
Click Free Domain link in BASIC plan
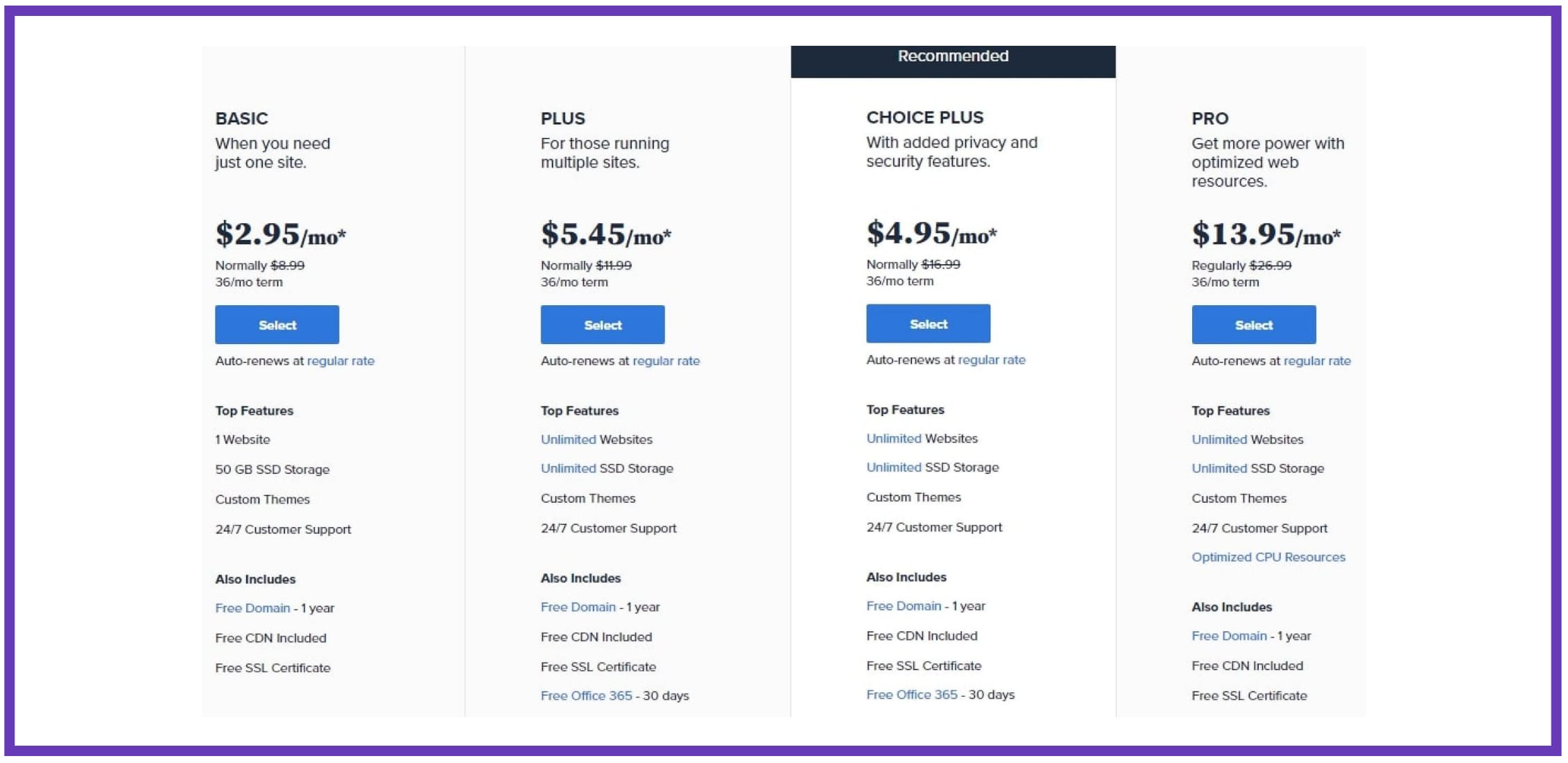click(x=252, y=608)
